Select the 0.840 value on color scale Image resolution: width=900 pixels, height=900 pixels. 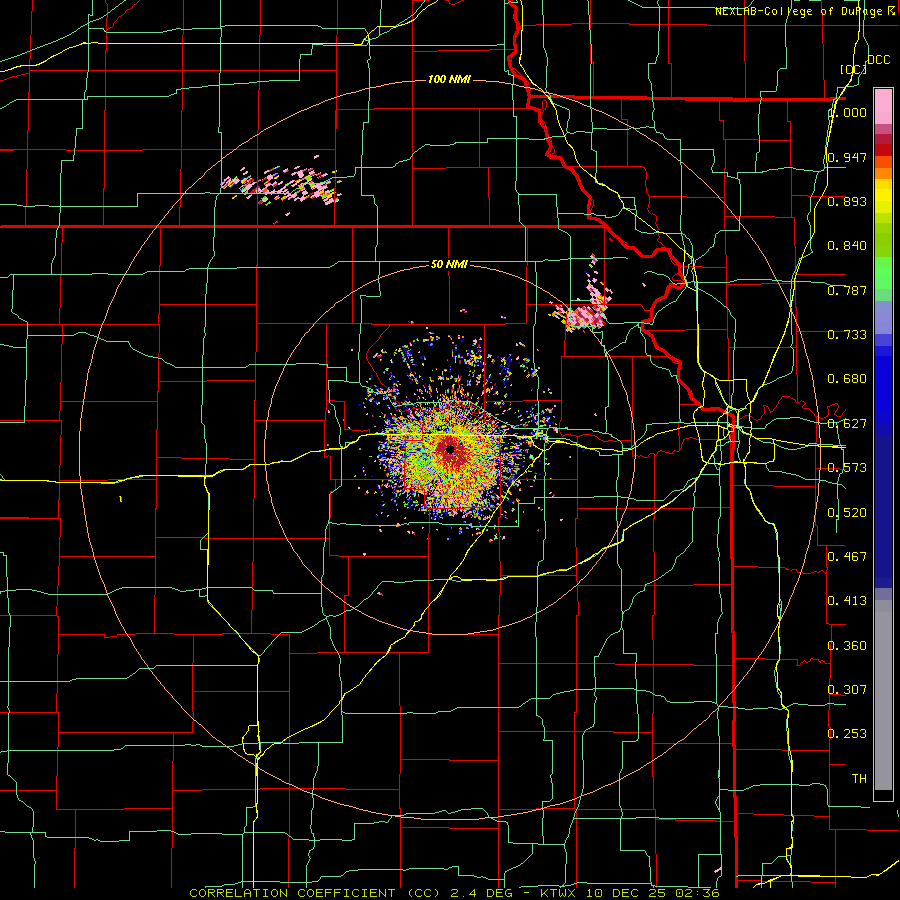click(x=847, y=246)
